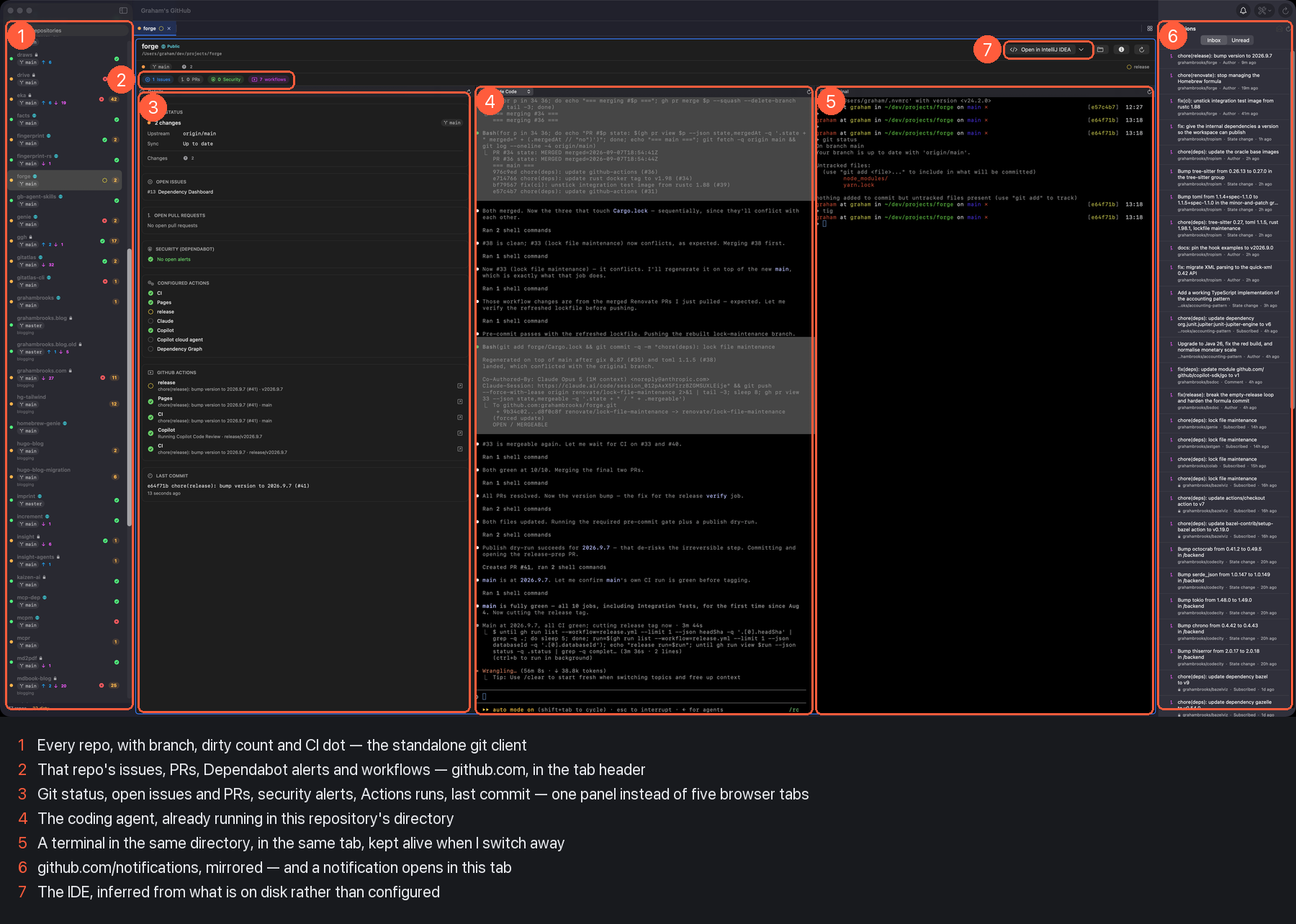Click Copilot cloud agent configured action
The image size is (1296, 924).
(176, 340)
